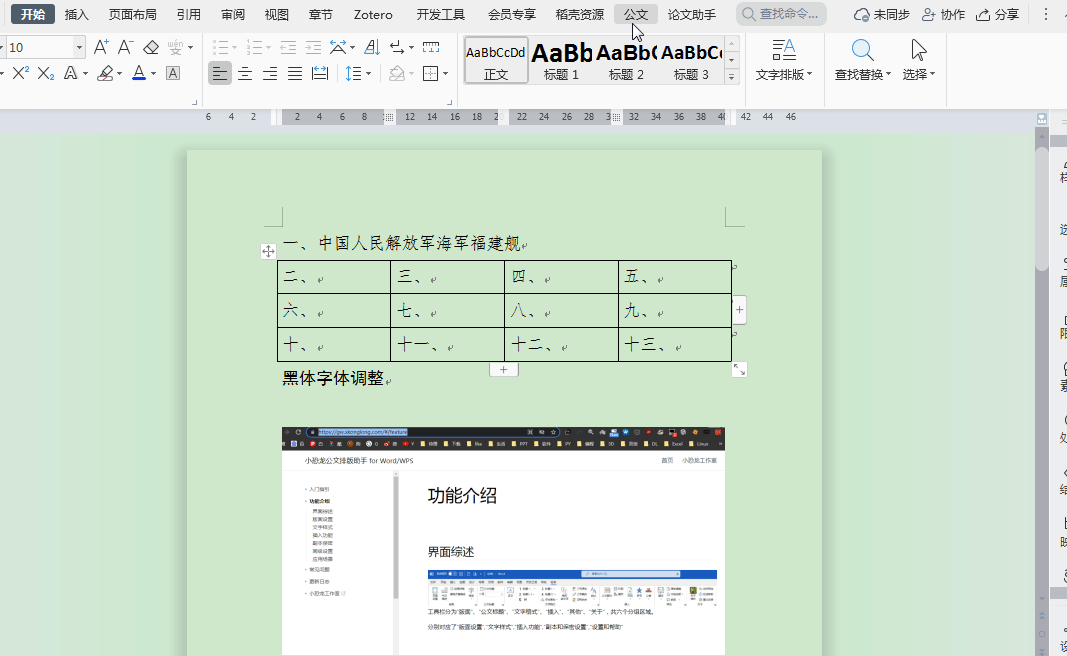Open font size dropdown arrow
The image size is (1067, 656).
(79, 48)
